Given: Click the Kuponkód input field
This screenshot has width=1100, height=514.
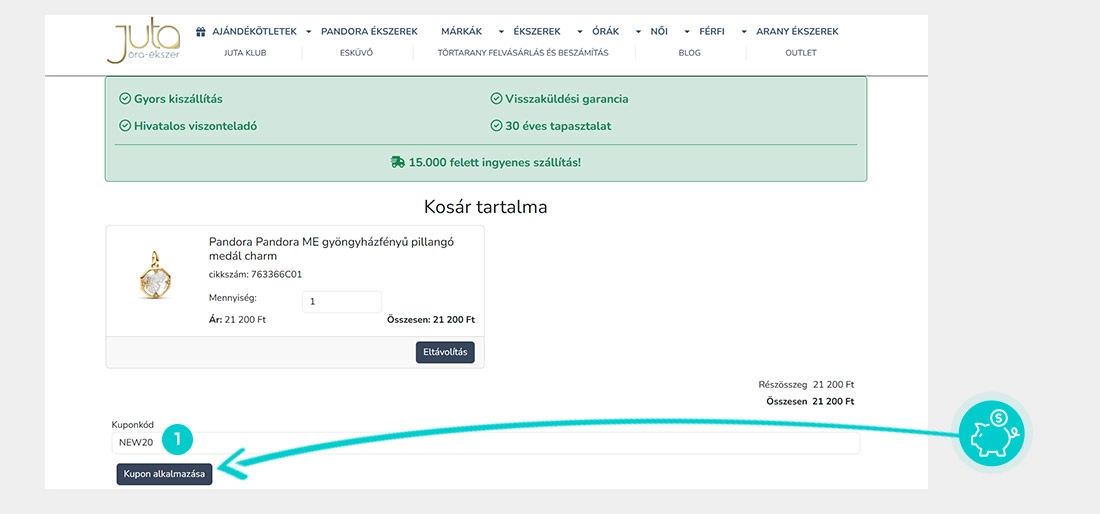Looking at the screenshot, I should click(x=485, y=442).
